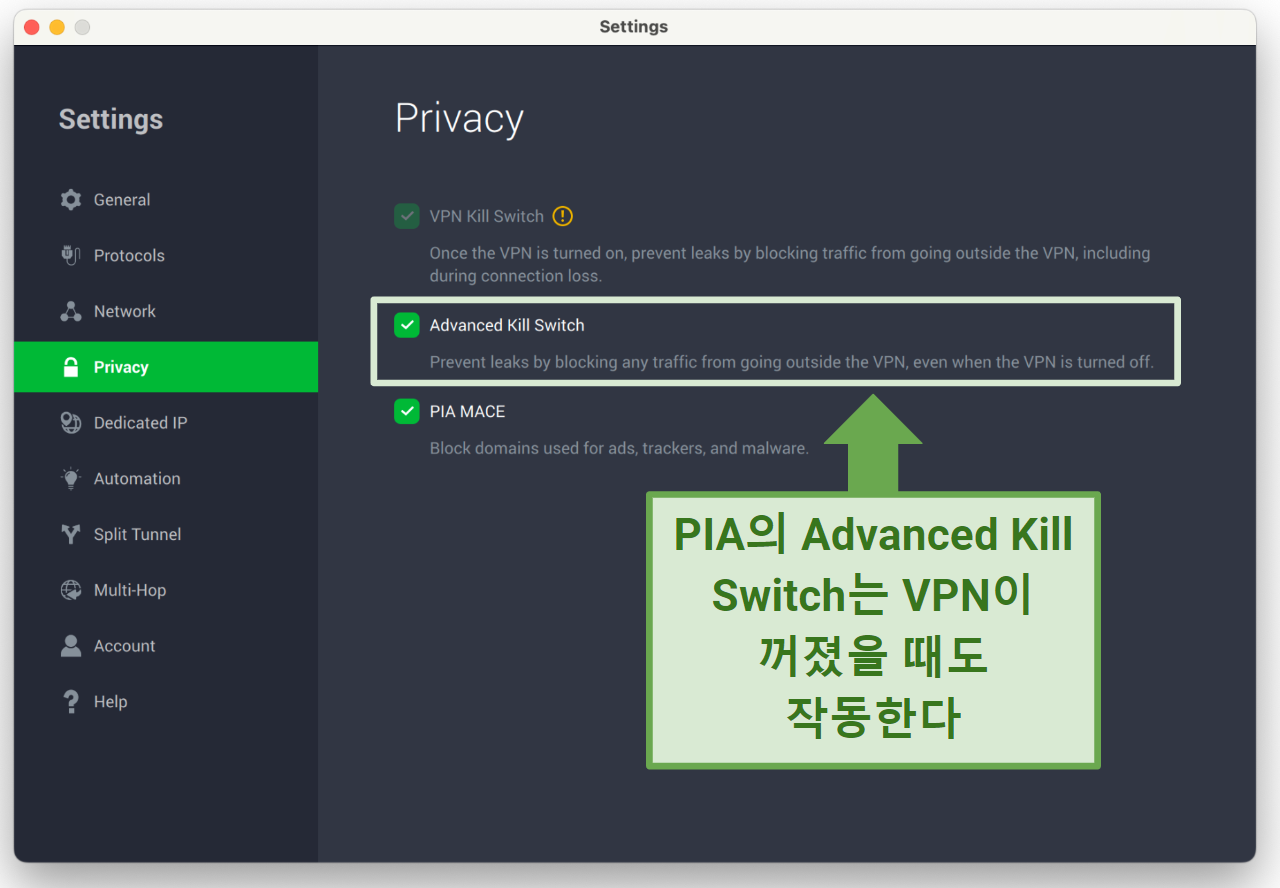Switch to the Protocols section
The width and height of the screenshot is (1280, 888).
coord(166,256)
